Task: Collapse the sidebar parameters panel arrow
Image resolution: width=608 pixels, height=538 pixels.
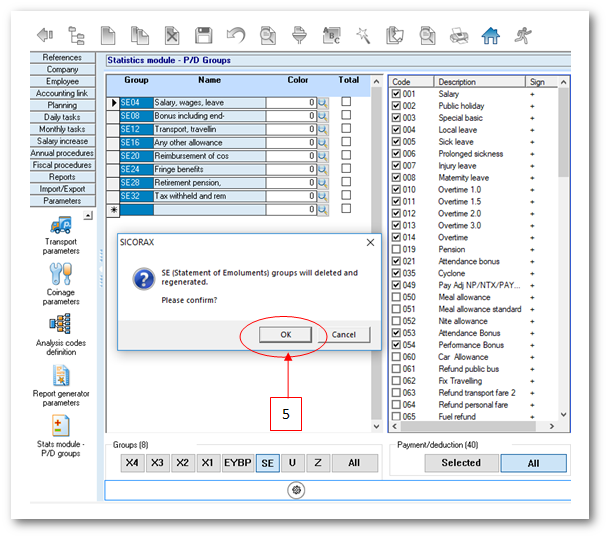Action: (x=88, y=215)
